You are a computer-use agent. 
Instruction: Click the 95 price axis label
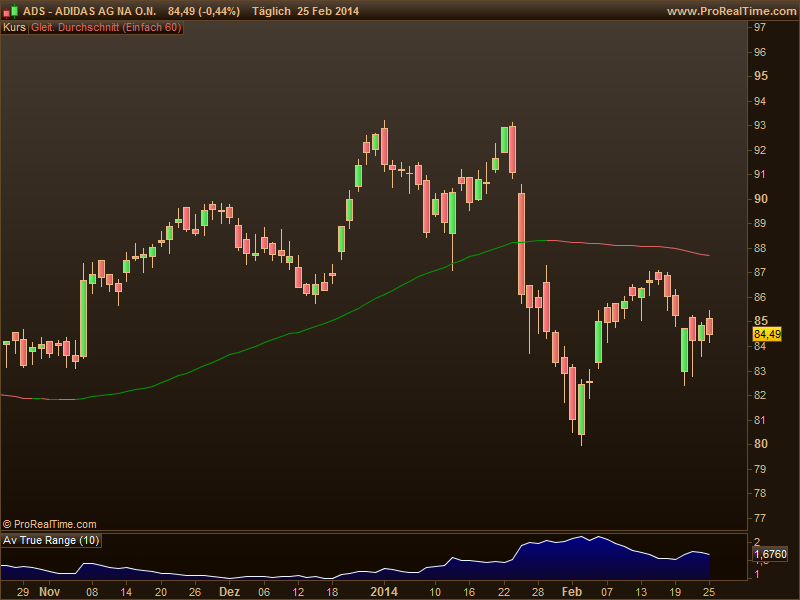760,76
